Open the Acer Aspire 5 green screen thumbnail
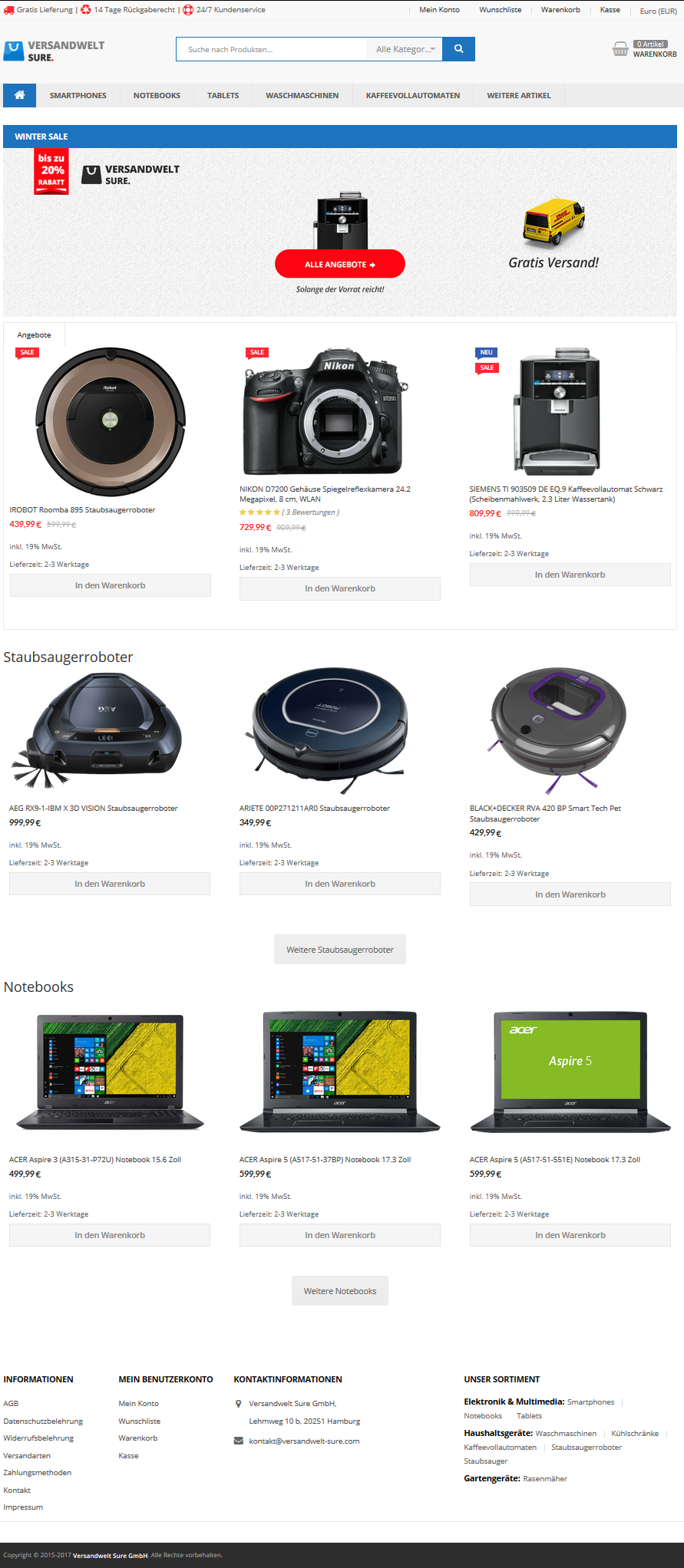This screenshot has width=684, height=1568. point(570,1072)
